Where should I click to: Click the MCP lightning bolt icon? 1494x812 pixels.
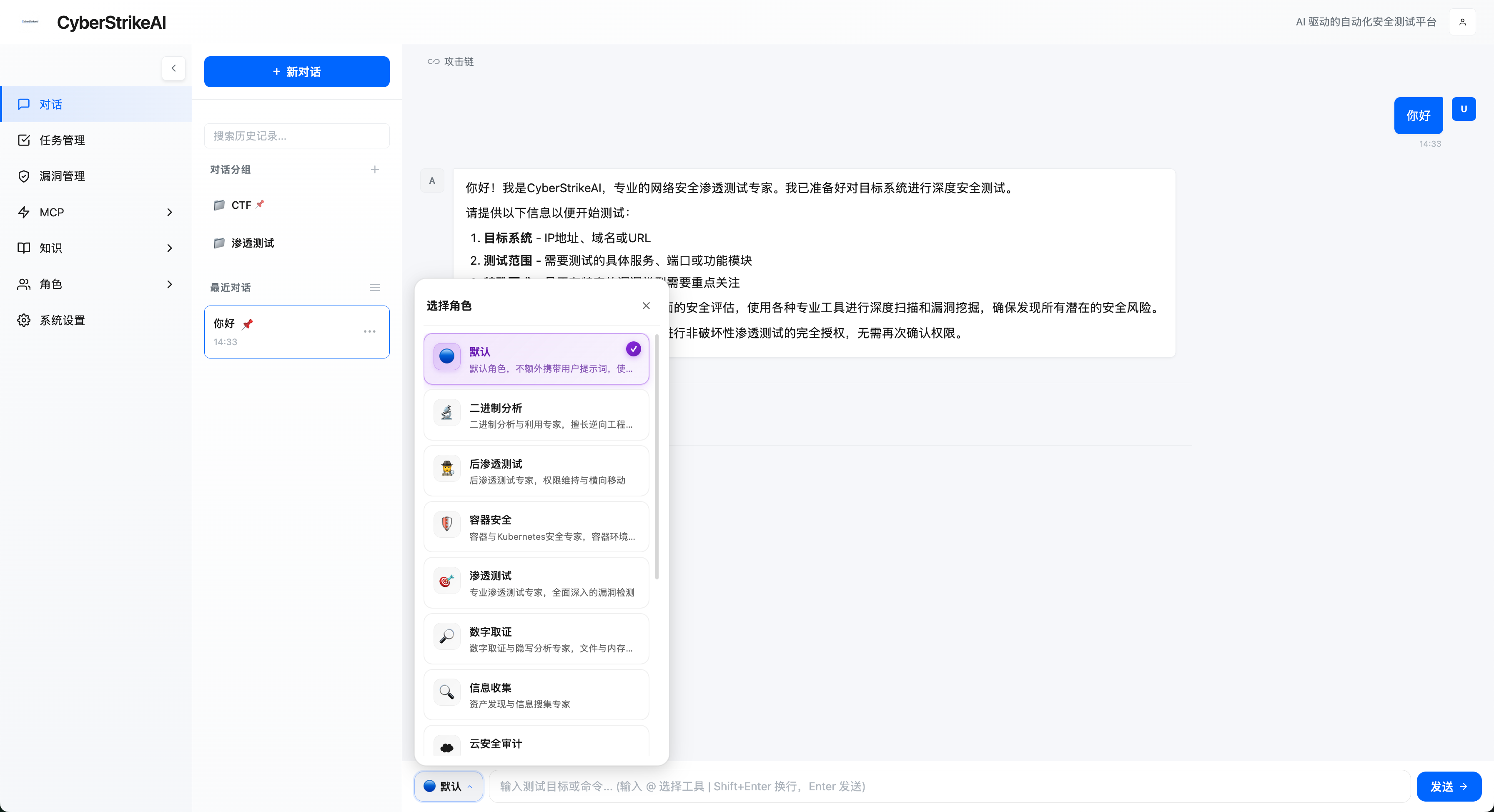point(24,212)
